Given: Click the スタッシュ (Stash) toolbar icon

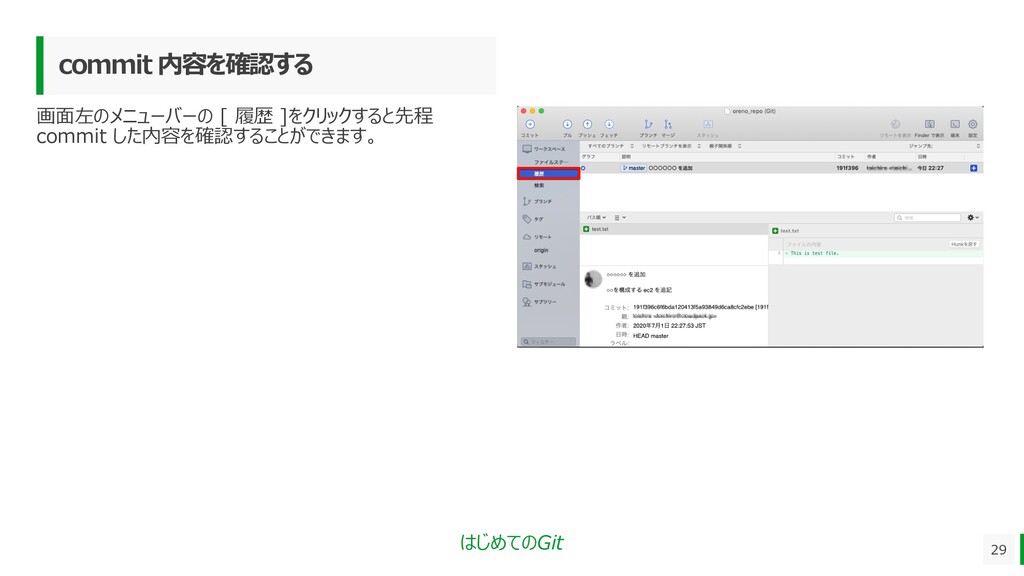Looking at the screenshot, I should tap(708, 125).
